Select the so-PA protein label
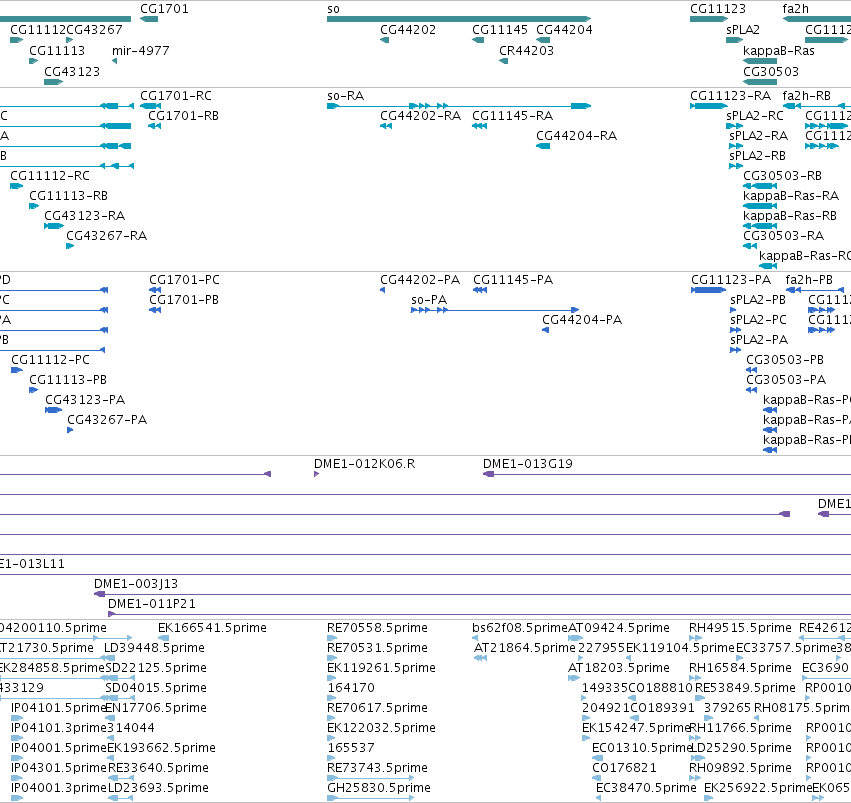This screenshot has height=803, width=851. click(429, 299)
